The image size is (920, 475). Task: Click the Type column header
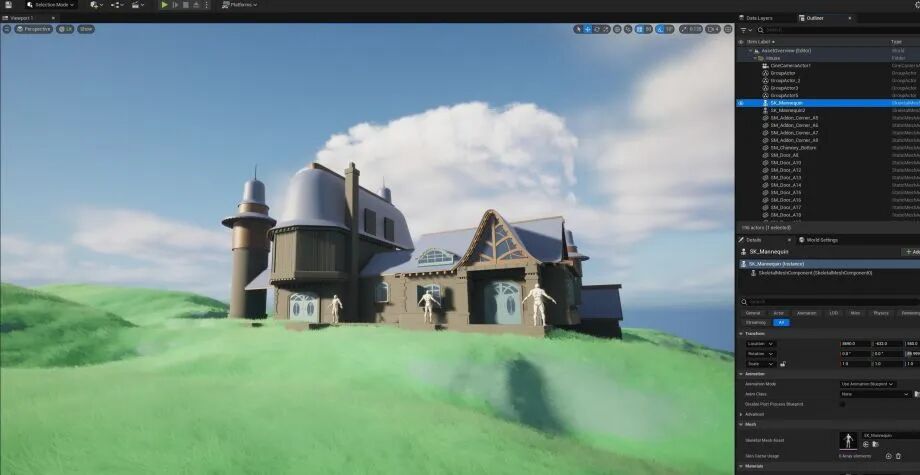pos(896,42)
